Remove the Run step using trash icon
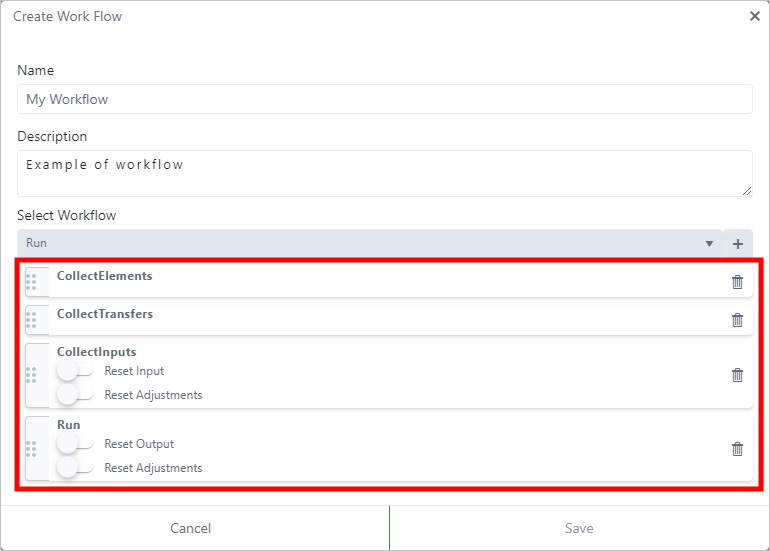The width and height of the screenshot is (770, 551). [737, 449]
